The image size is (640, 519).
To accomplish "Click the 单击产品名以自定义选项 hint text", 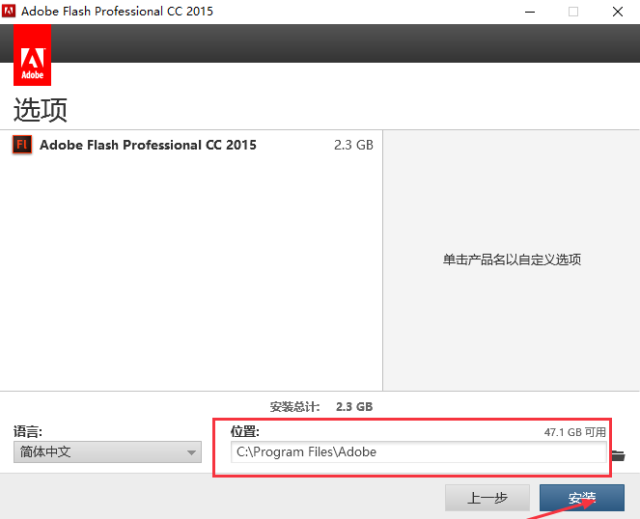I will click(x=511, y=260).
